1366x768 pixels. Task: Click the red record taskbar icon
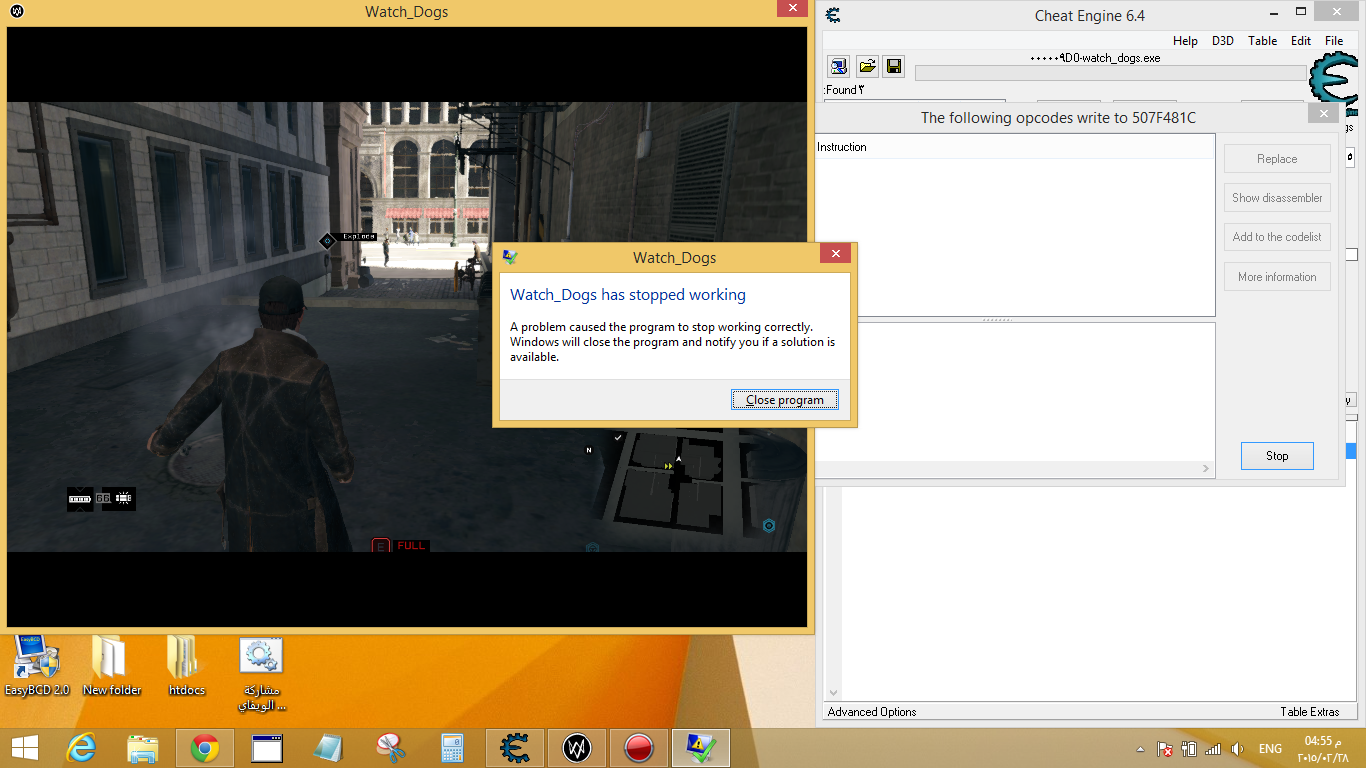point(638,748)
